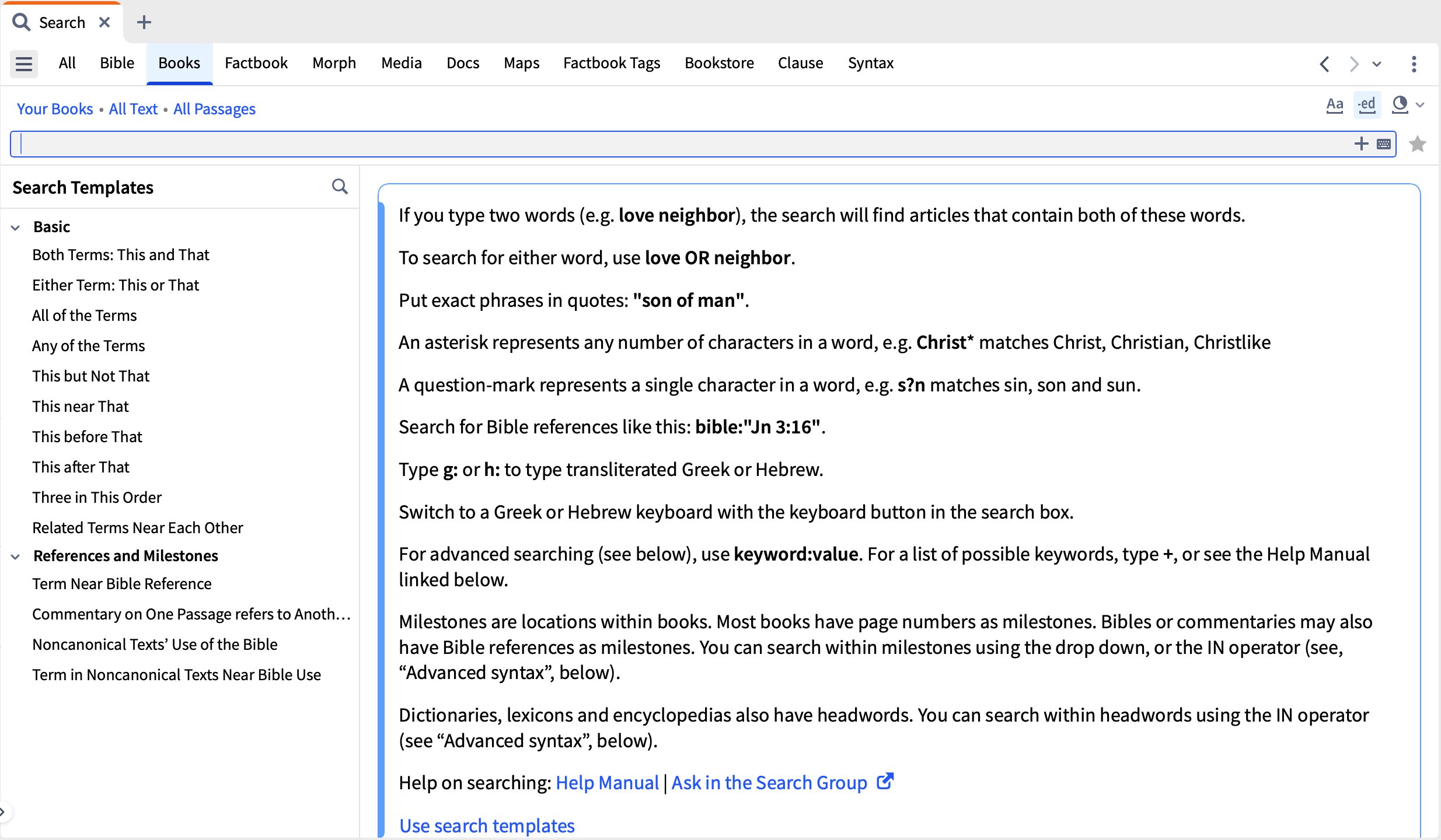Screen dimensions: 1441x840
Task: Select Any of the Terms template
Action: click(89, 346)
